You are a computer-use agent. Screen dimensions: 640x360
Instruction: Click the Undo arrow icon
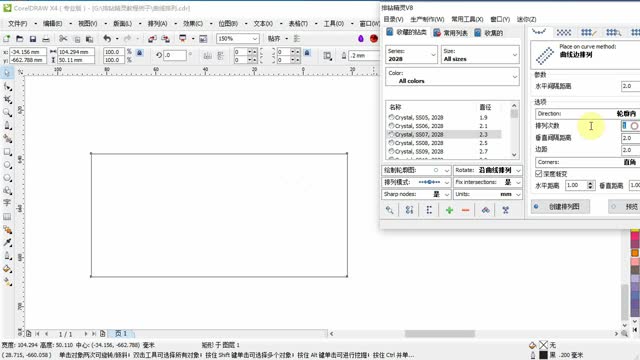point(107,39)
